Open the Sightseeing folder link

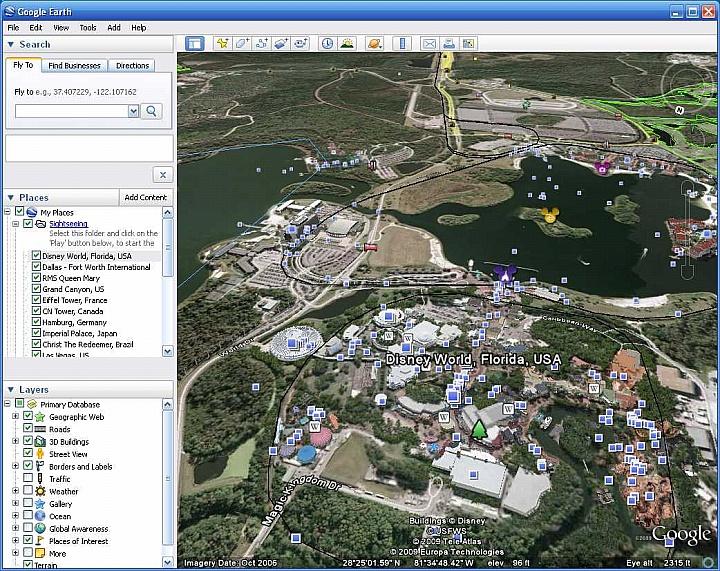68,224
